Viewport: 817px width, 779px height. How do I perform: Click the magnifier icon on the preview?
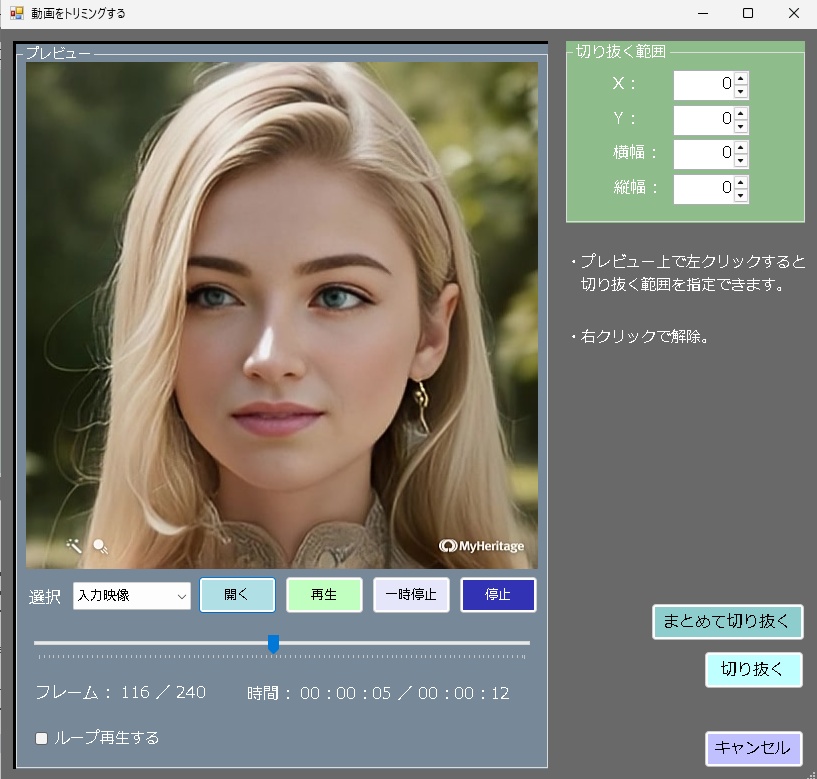99,546
